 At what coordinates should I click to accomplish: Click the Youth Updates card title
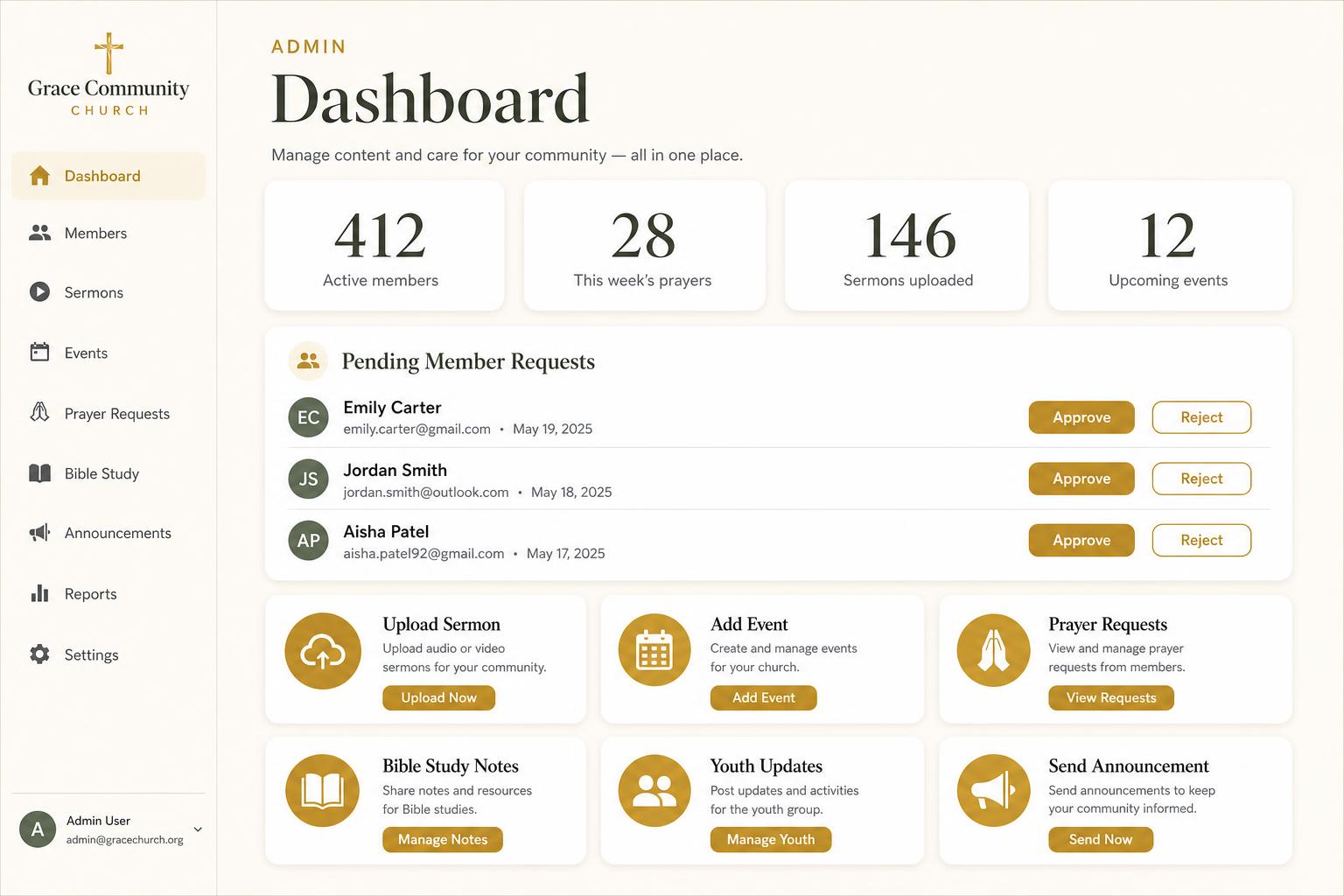pyautogui.click(x=766, y=766)
